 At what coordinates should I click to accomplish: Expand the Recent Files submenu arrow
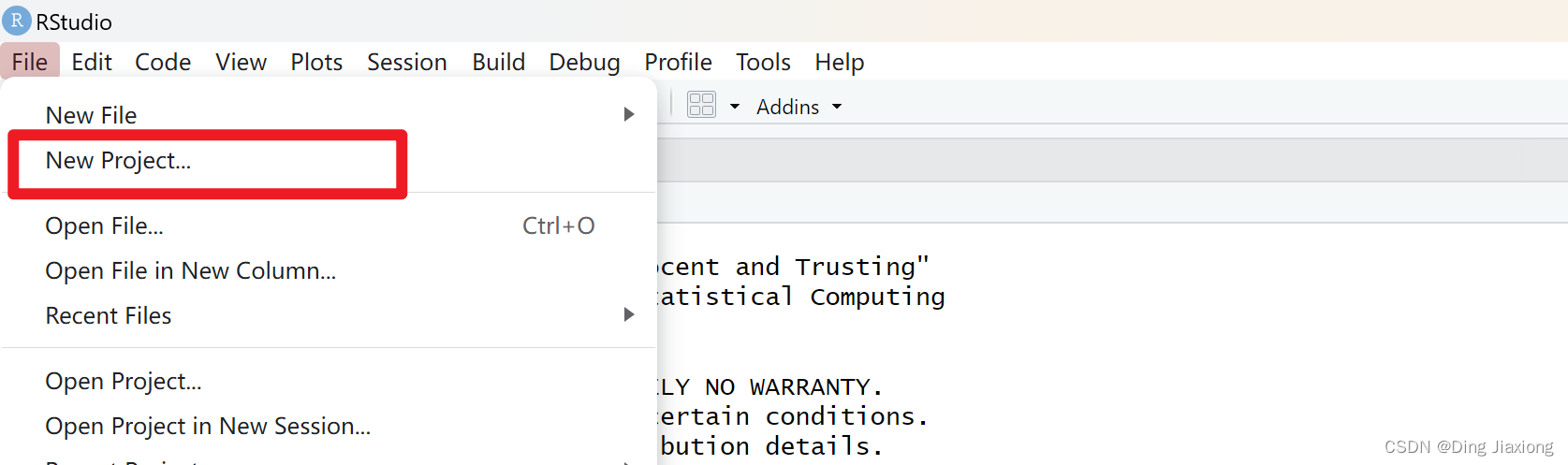[x=629, y=314]
